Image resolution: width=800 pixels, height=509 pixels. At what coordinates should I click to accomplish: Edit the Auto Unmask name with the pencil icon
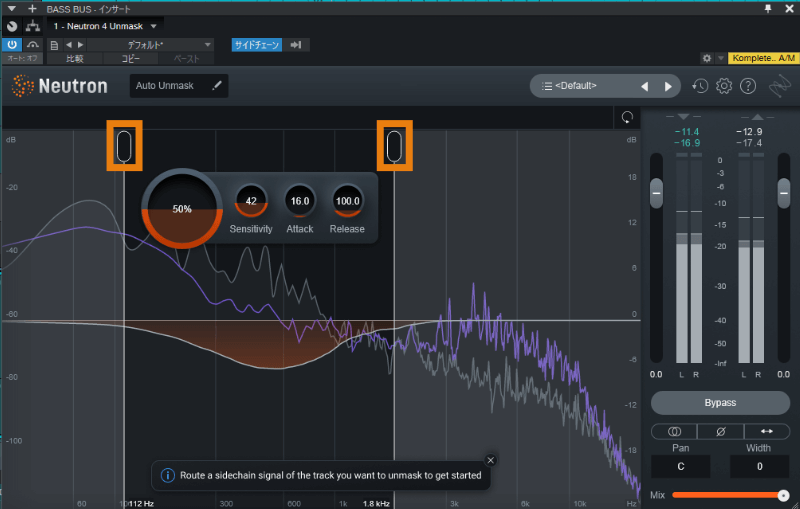click(x=217, y=85)
